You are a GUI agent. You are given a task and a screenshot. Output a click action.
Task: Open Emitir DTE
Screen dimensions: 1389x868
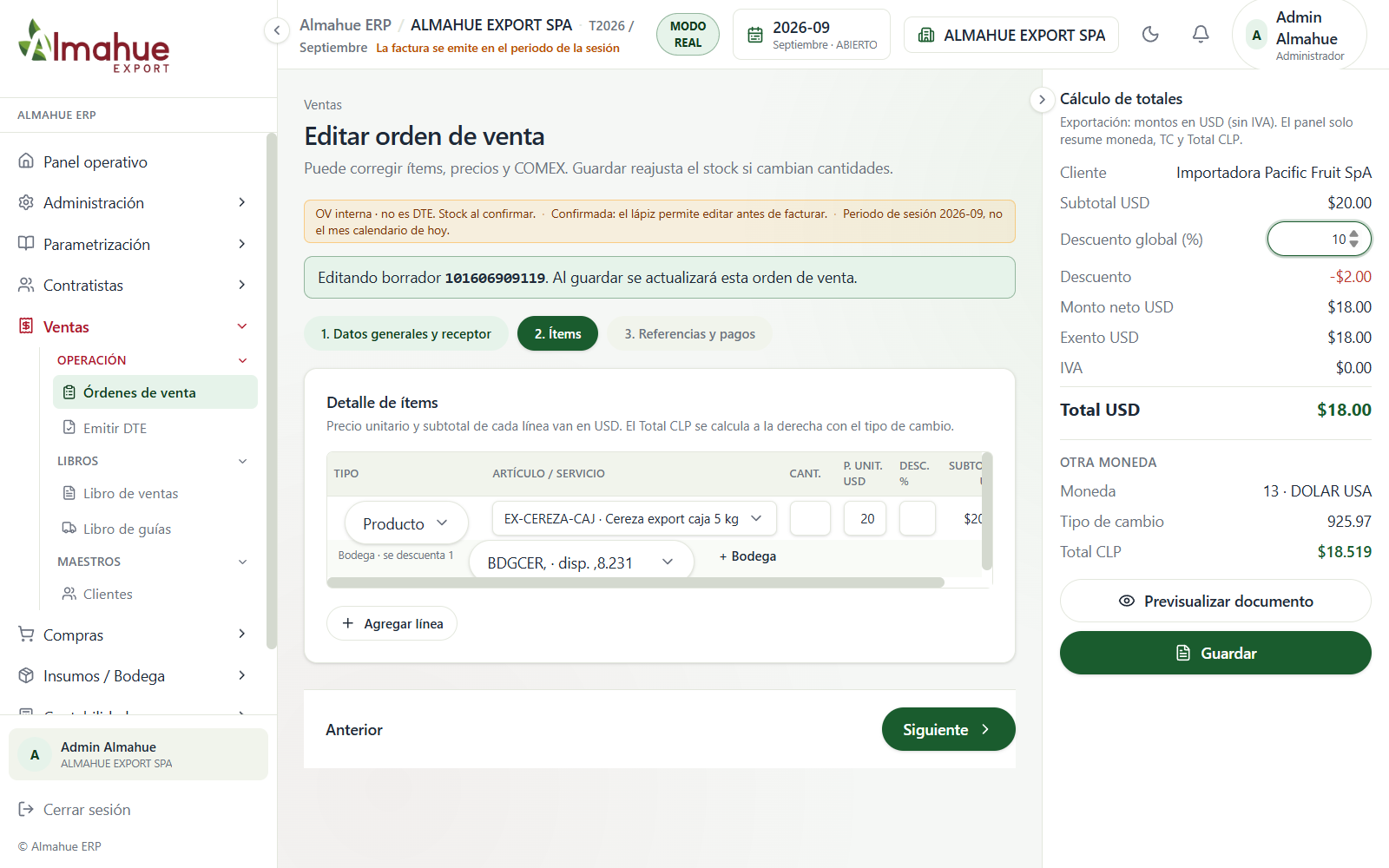pyautogui.click(x=155, y=428)
